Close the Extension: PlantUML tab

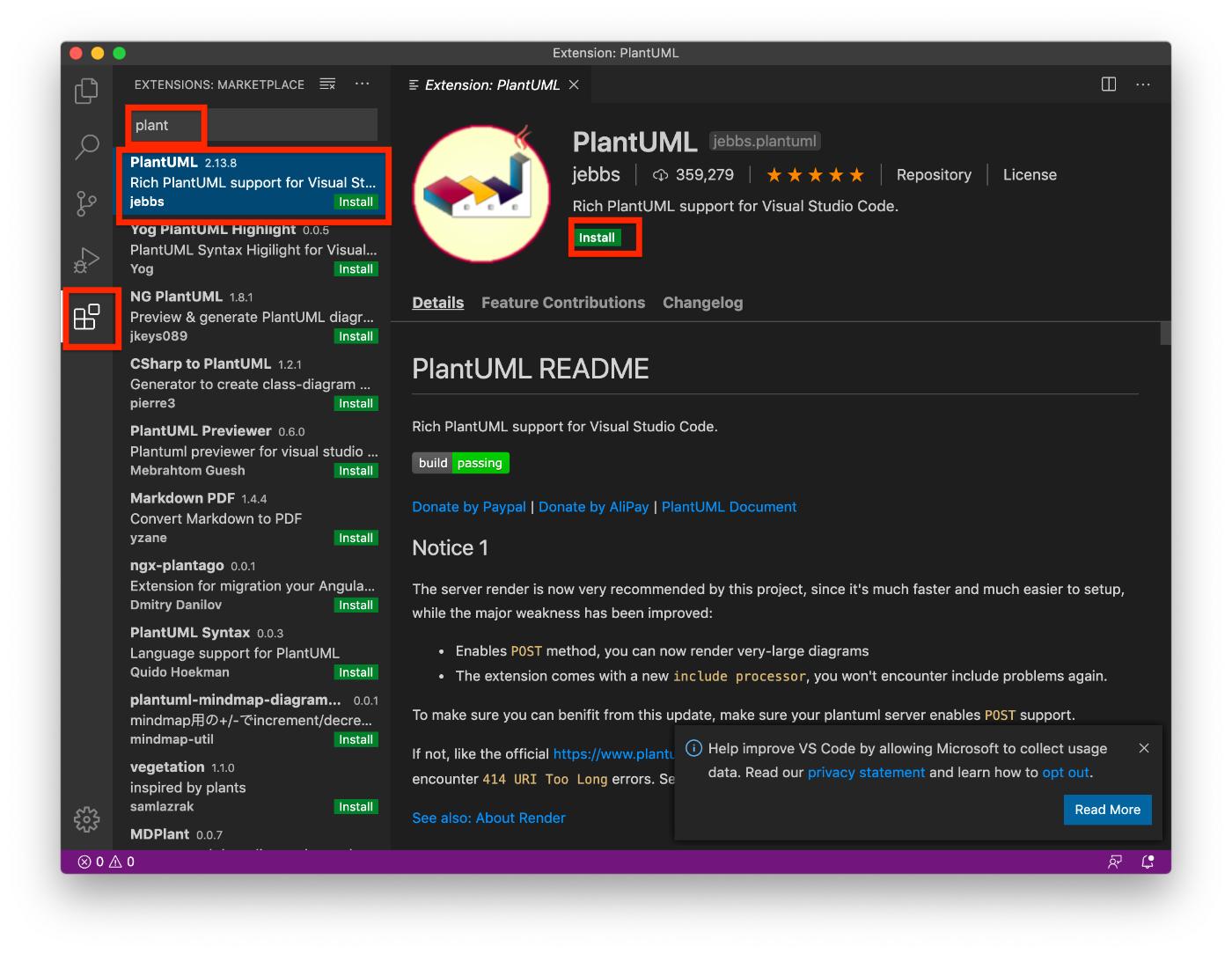point(574,84)
